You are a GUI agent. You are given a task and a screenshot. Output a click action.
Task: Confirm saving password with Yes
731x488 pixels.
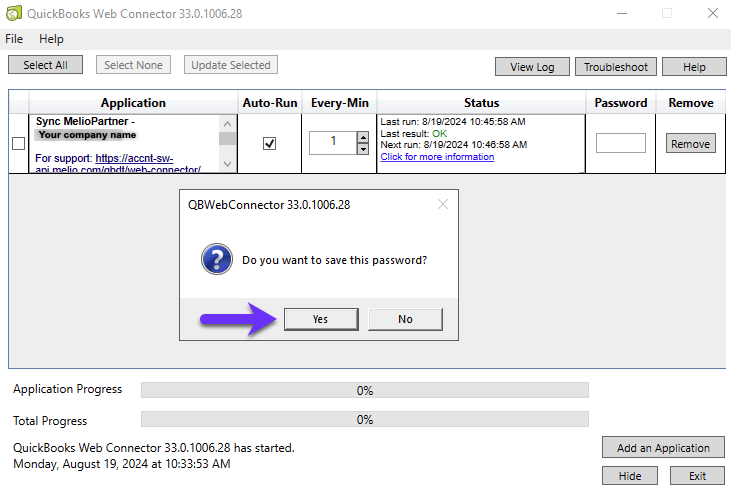pos(321,319)
